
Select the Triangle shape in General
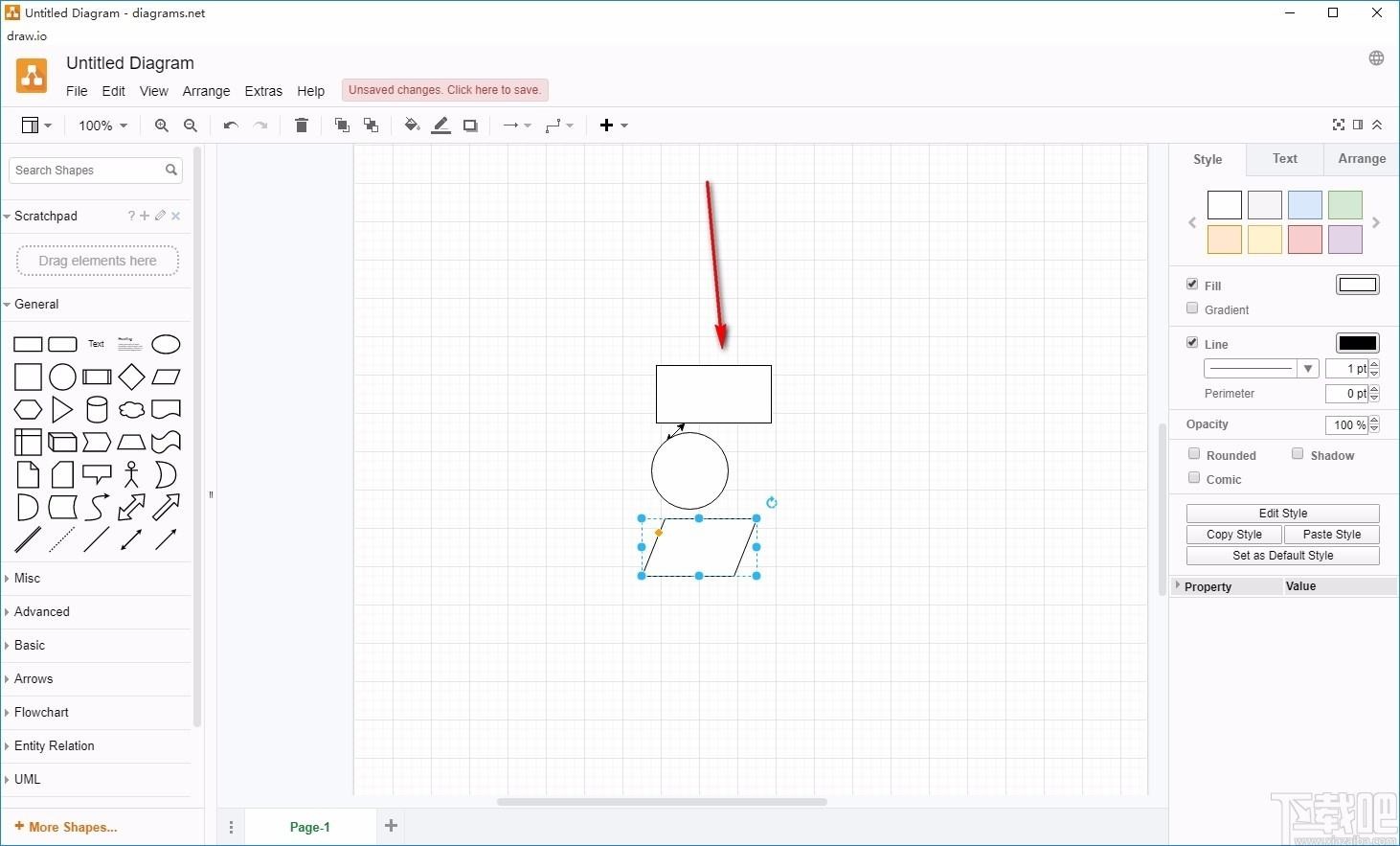coord(62,410)
